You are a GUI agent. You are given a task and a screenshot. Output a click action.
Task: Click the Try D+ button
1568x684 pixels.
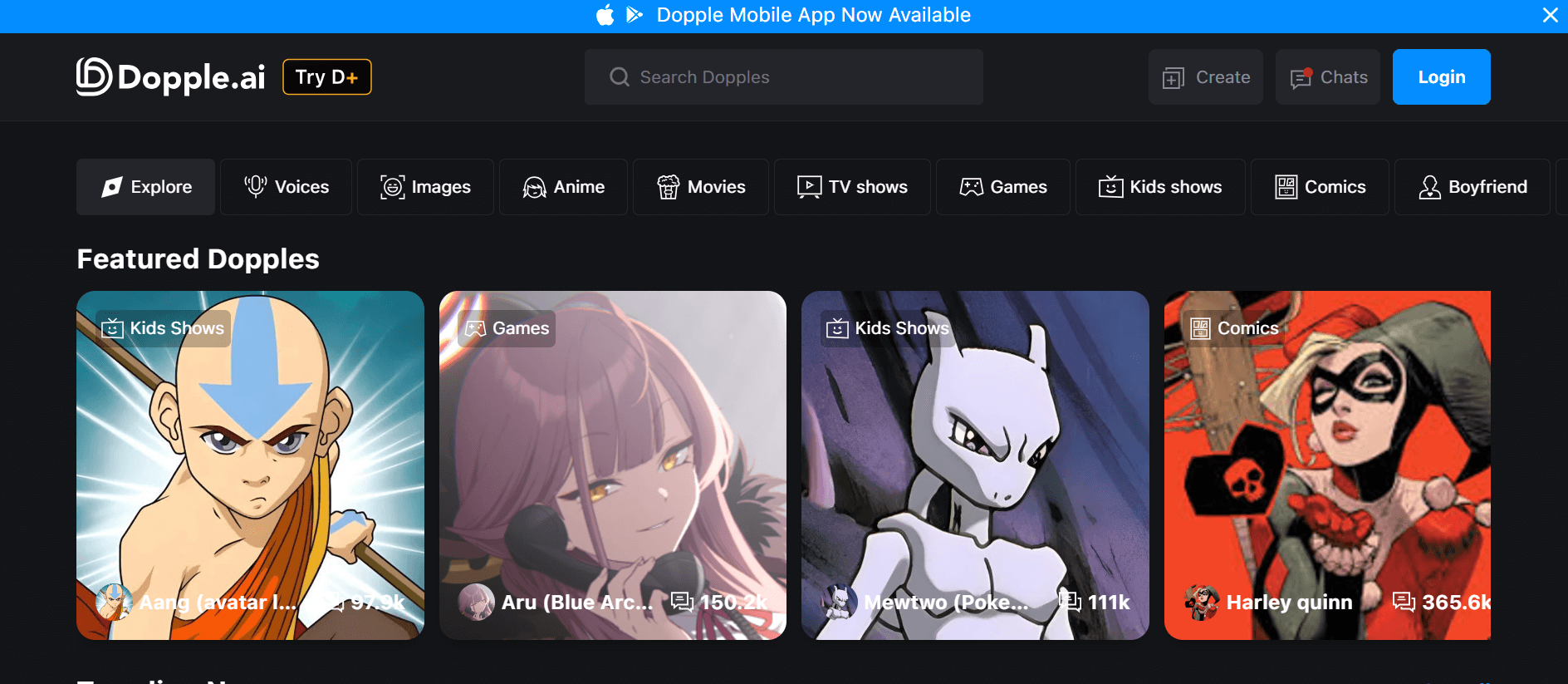tap(327, 77)
